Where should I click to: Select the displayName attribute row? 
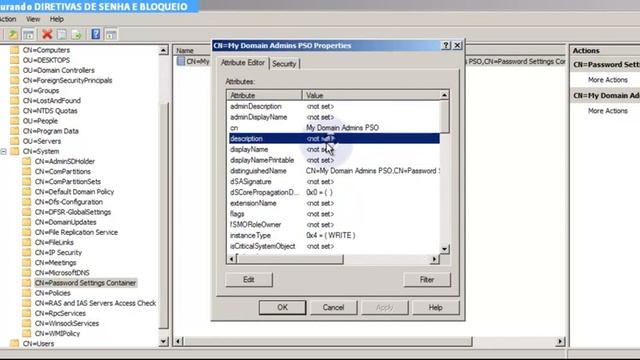click(334, 149)
